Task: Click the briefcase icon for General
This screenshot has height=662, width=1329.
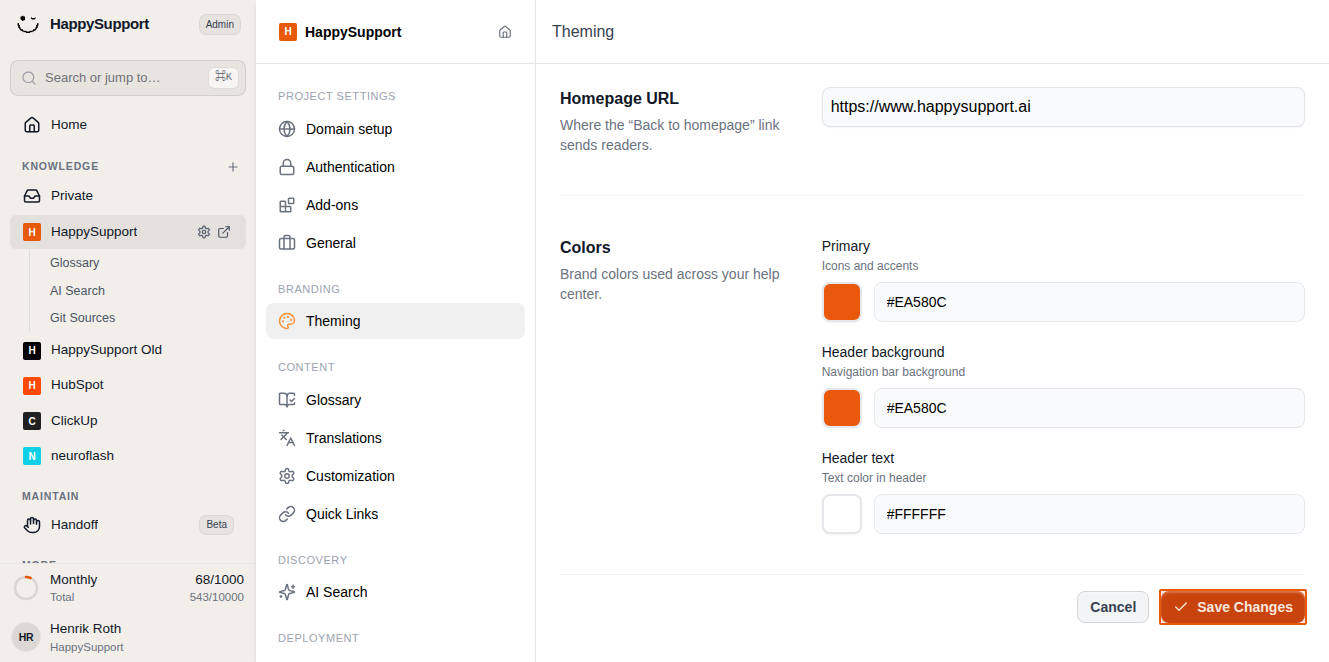Action: pos(287,243)
